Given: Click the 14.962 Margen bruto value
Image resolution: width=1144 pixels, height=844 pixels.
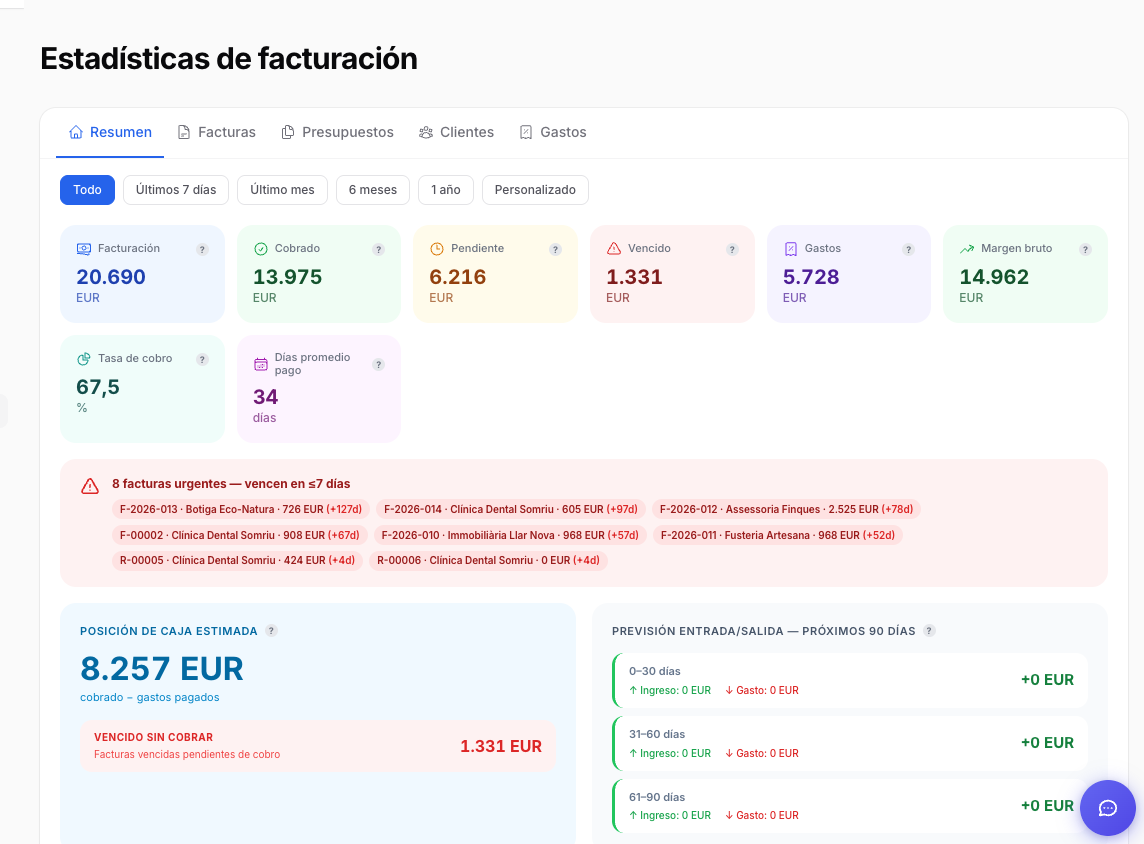Looking at the screenshot, I should (x=994, y=277).
